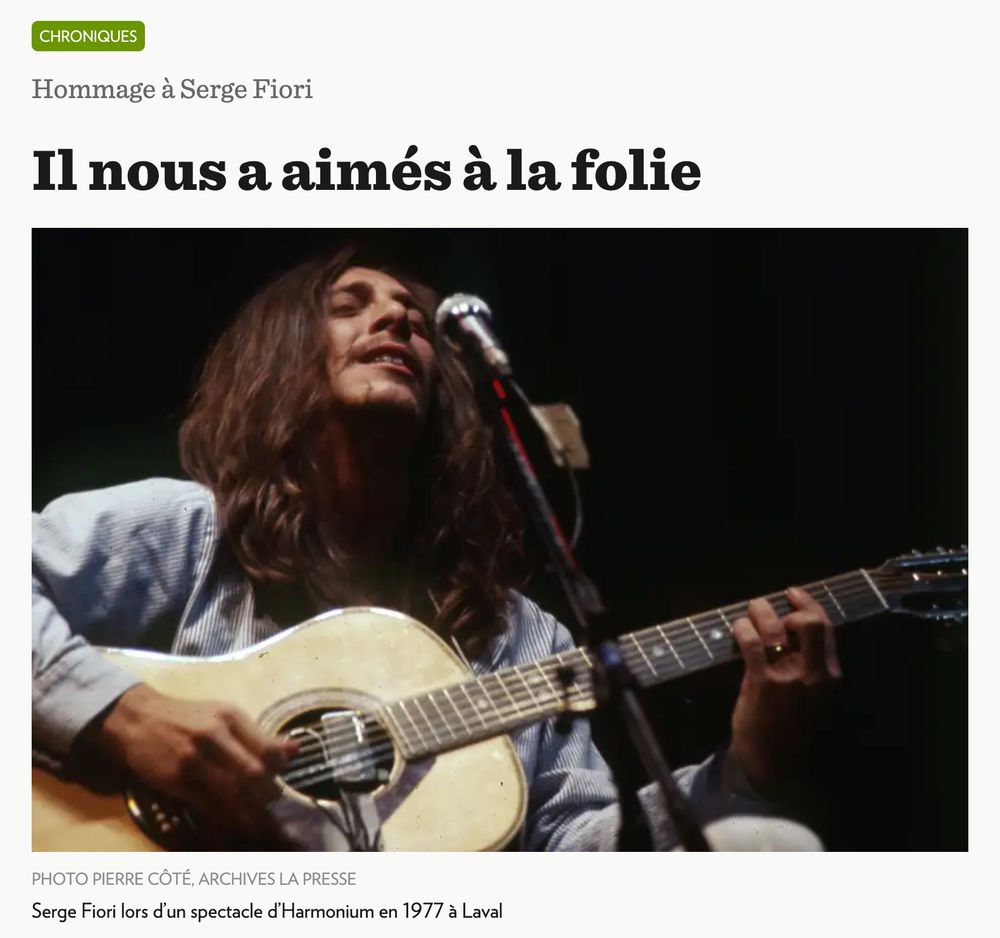Select the word "folie" in the headline
Screen dimensions: 1000x938
(x=636, y=170)
